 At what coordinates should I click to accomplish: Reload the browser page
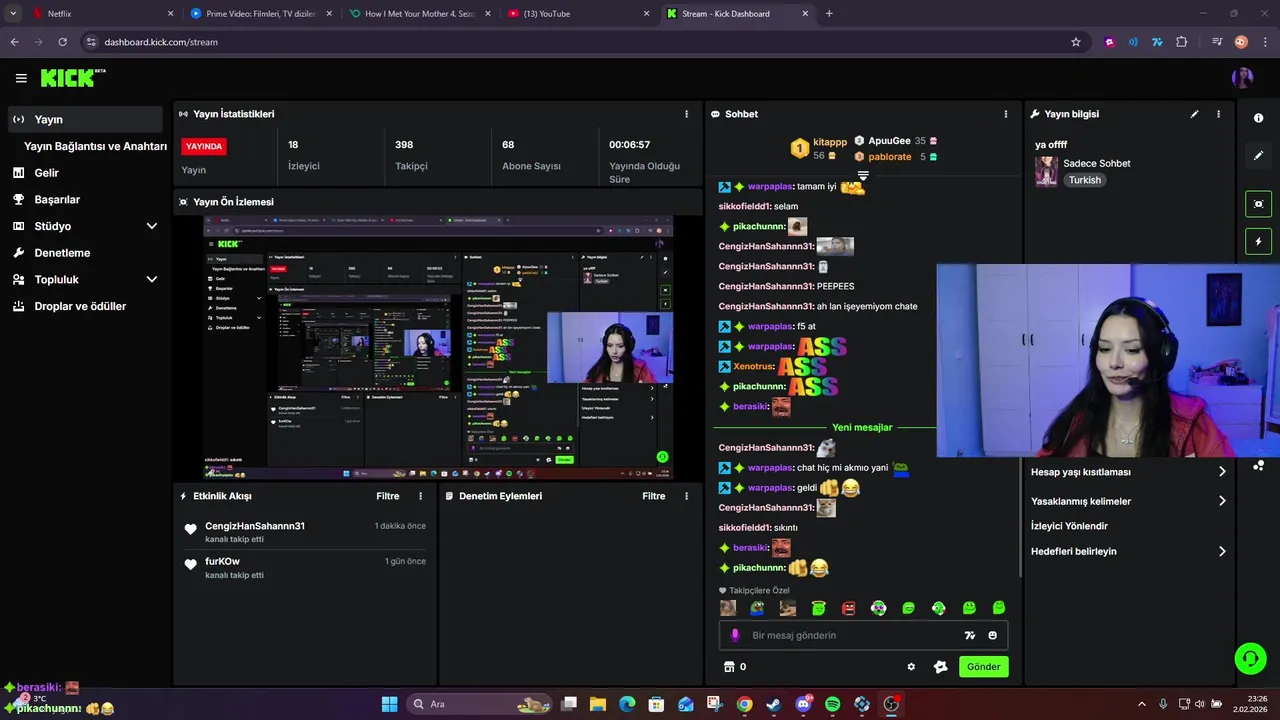(x=62, y=42)
